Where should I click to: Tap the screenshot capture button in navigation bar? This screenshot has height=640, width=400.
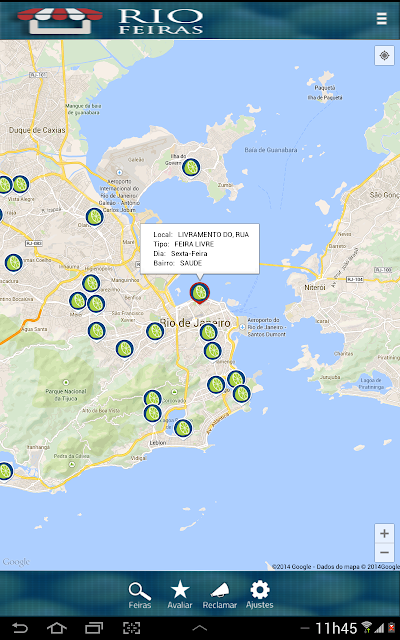[x=131, y=628]
